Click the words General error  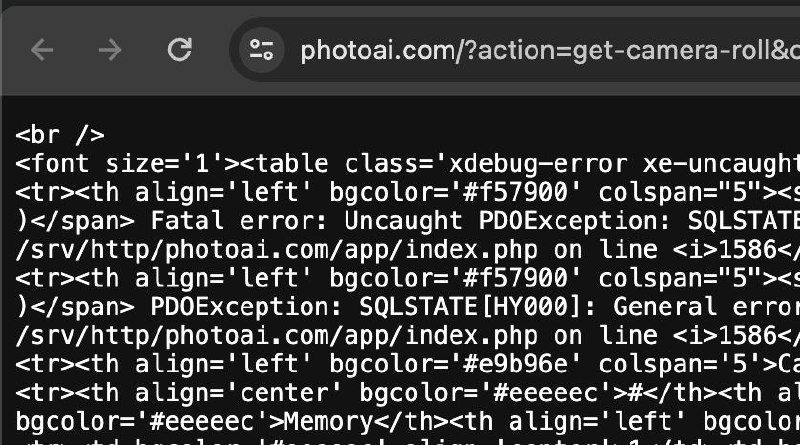pyautogui.click(x=706, y=307)
